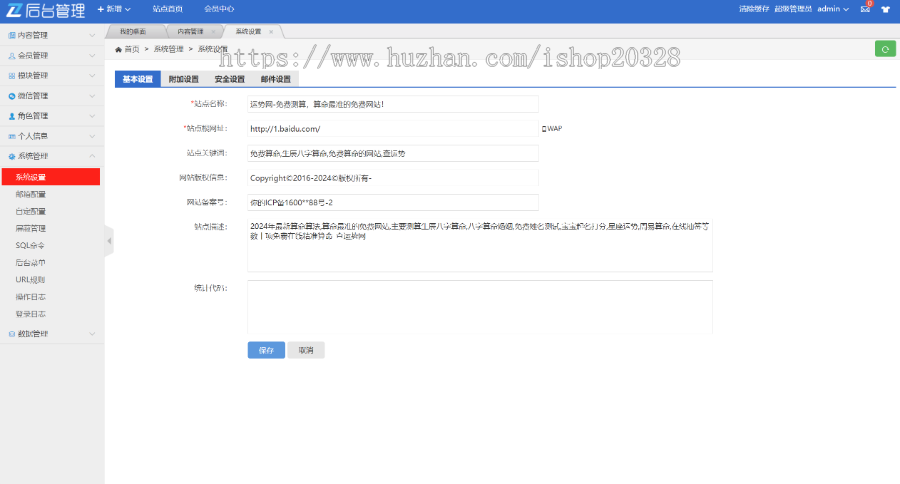The image size is (900, 484).
Task: Expand the 角色管理 sidebar chevron
Action: pyautogui.click(x=92, y=116)
